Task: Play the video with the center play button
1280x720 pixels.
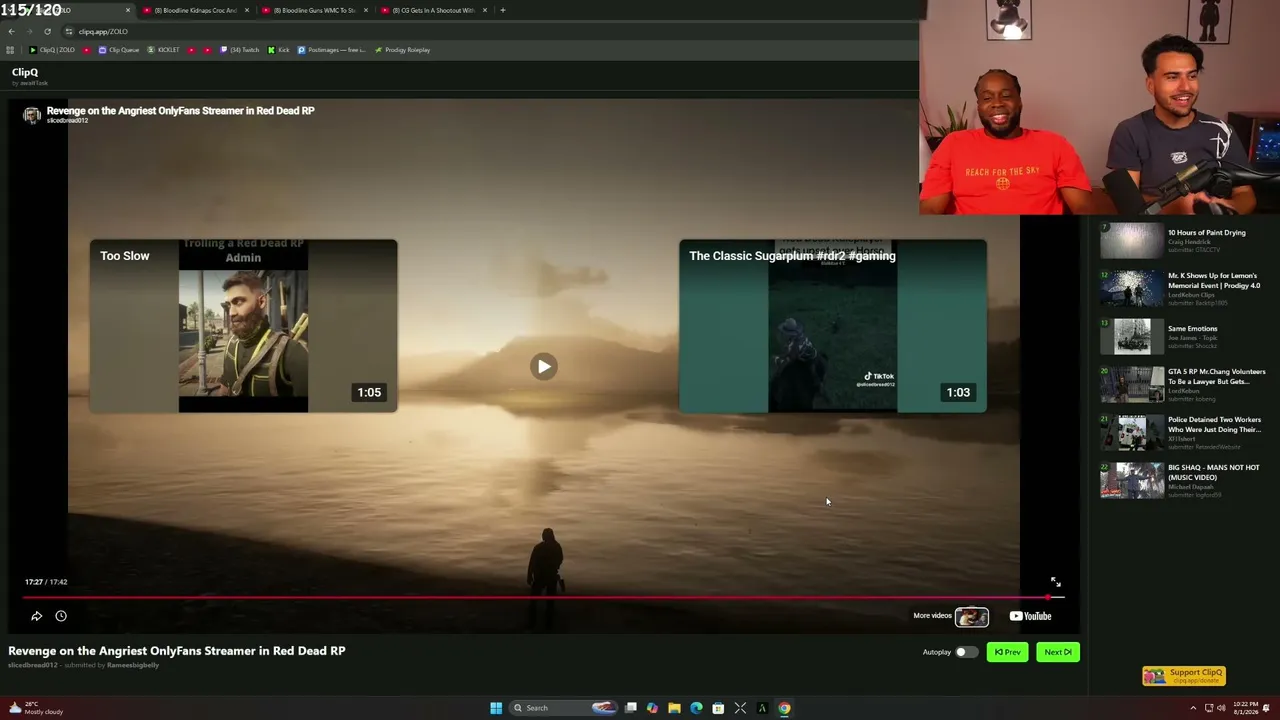Action: (543, 366)
